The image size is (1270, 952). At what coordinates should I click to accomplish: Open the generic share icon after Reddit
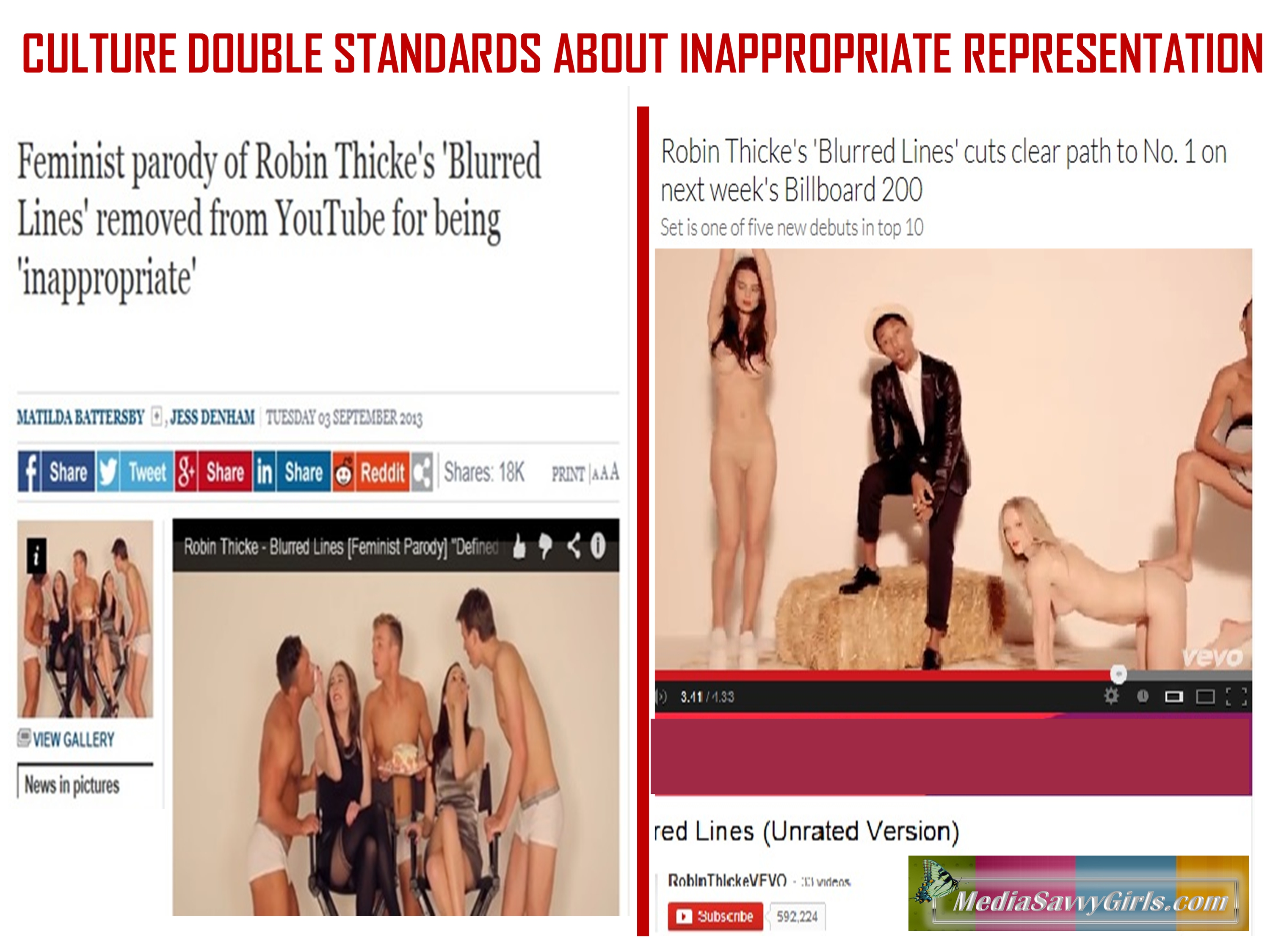click(x=422, y=472)
